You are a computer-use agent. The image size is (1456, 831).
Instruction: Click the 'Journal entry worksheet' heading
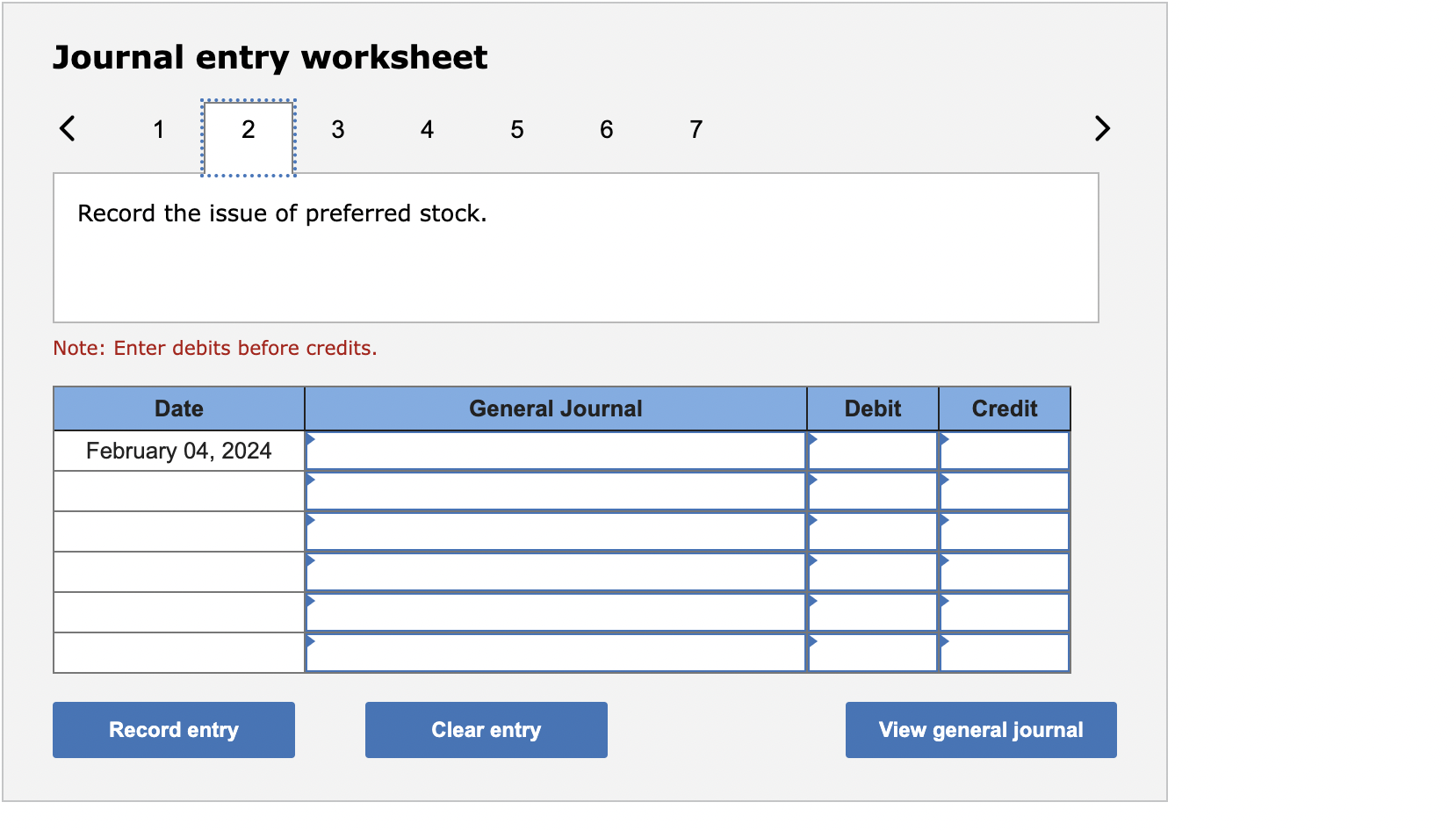270,58
